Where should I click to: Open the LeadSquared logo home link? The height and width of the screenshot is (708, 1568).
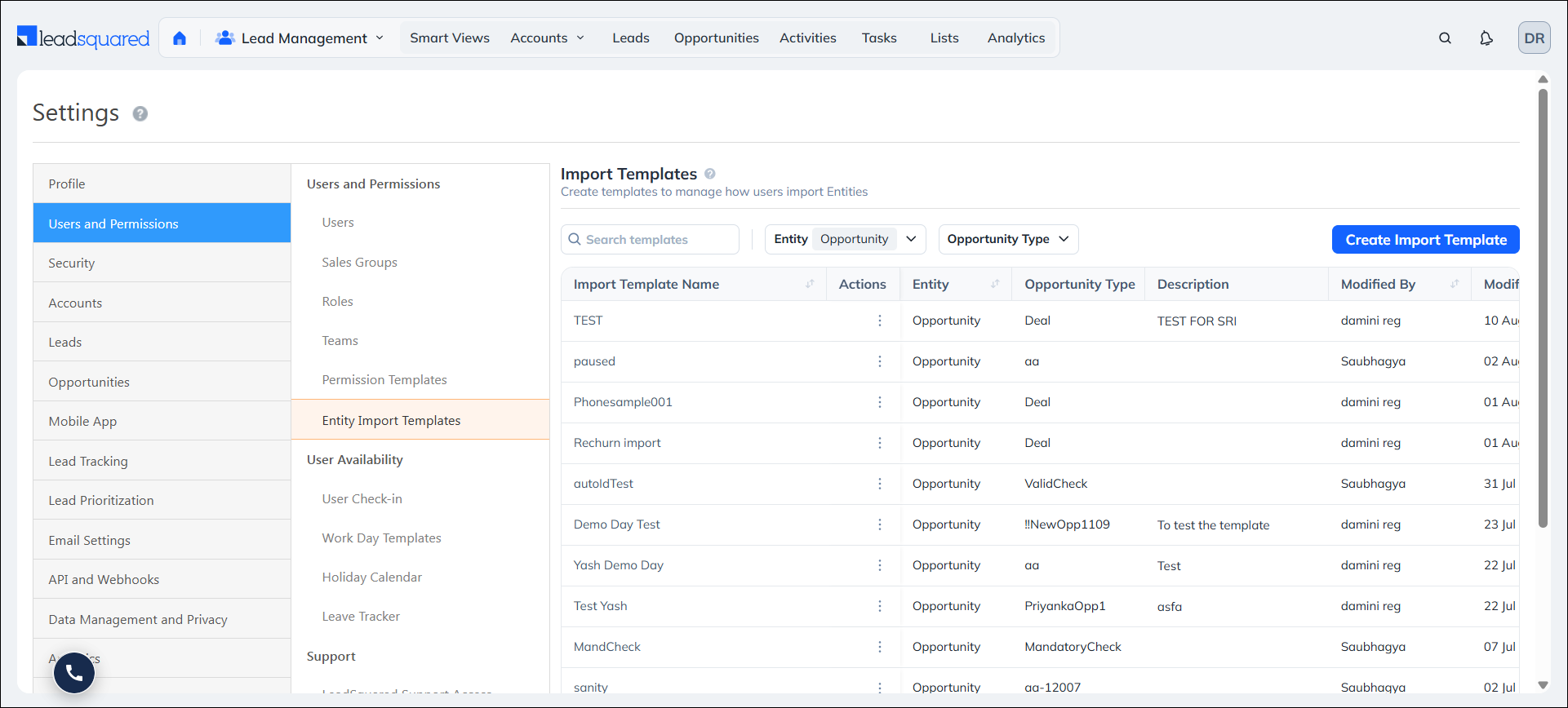(x=83, y=38)
